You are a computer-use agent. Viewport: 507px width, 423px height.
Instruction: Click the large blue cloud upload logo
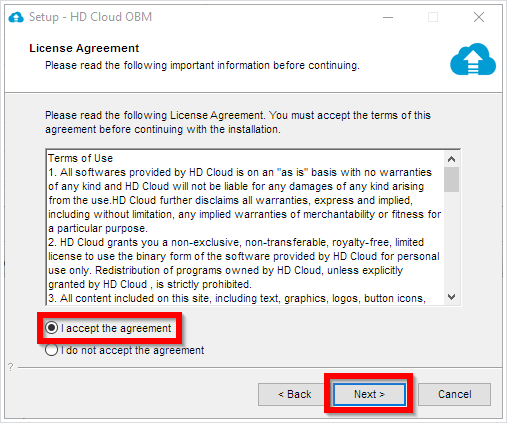pos(473,59)
